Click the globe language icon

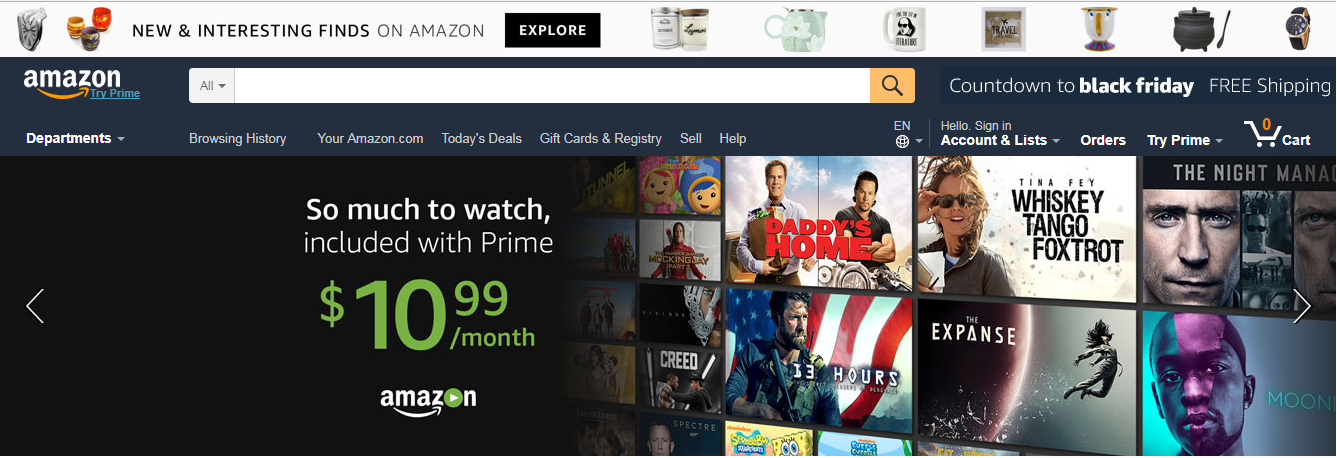(x=903, y=141)
